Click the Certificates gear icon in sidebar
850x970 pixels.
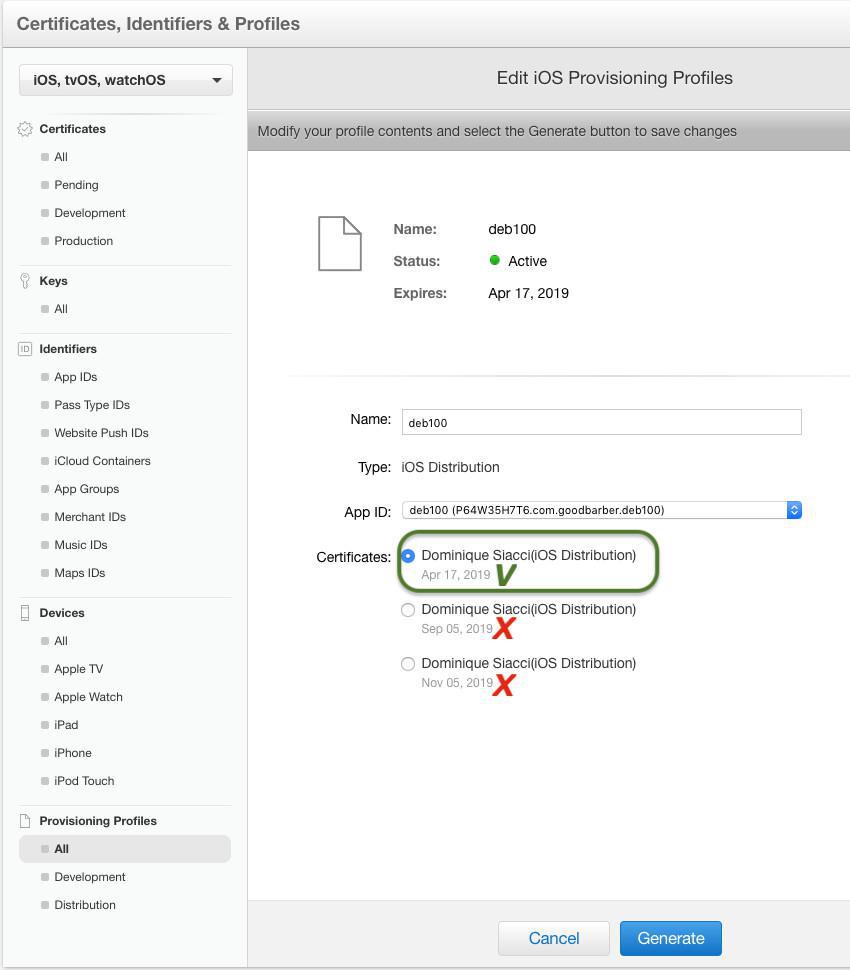25,129
